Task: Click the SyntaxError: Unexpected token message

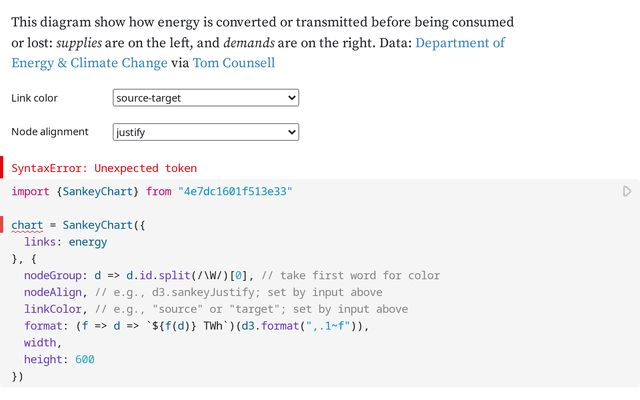Action: point(104,168)
